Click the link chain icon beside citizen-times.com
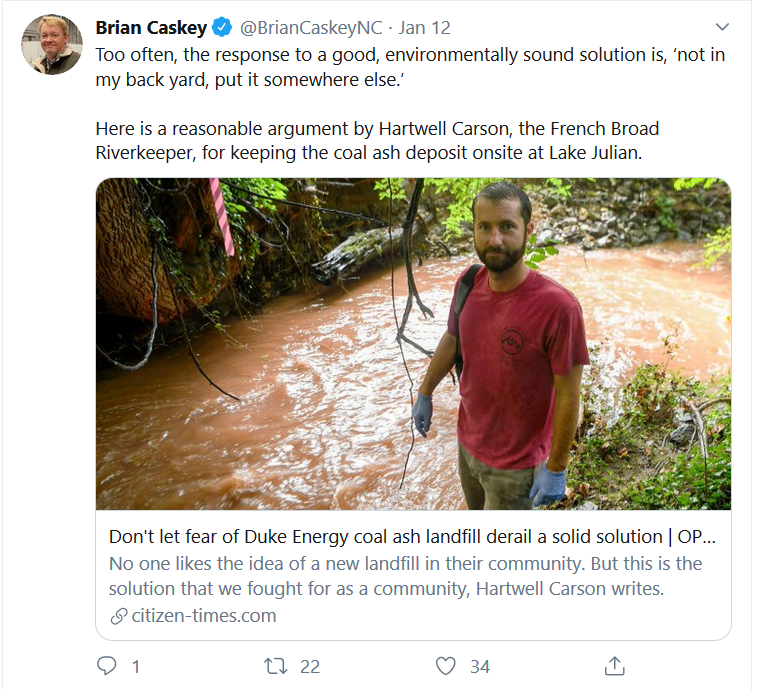This screenshot has width=760, height=690. pyautogui.click(x=118, y=616)
